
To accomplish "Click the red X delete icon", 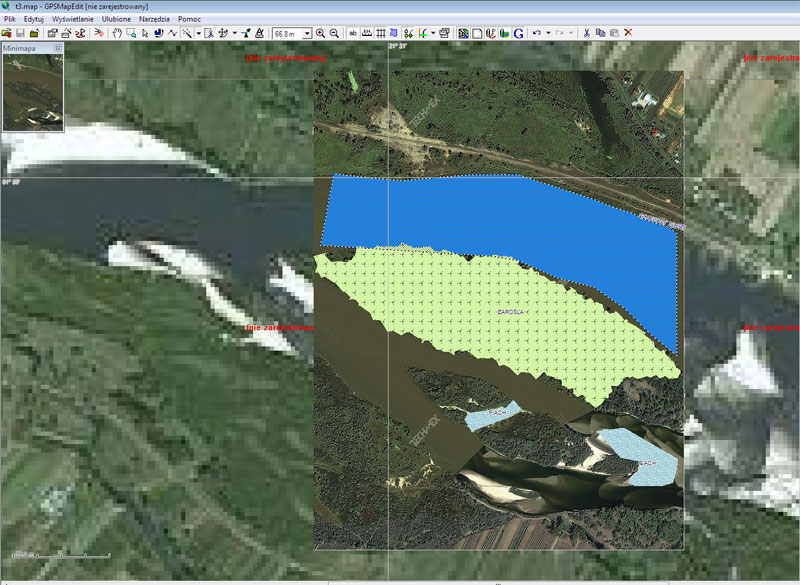I will [628, 33].
